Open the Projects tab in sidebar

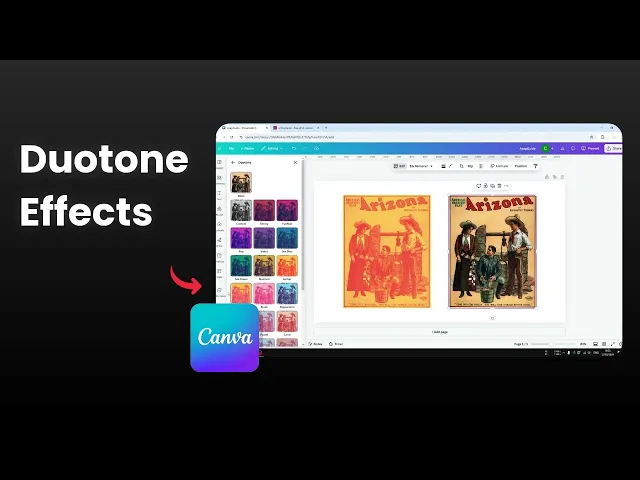click(220, 257)
